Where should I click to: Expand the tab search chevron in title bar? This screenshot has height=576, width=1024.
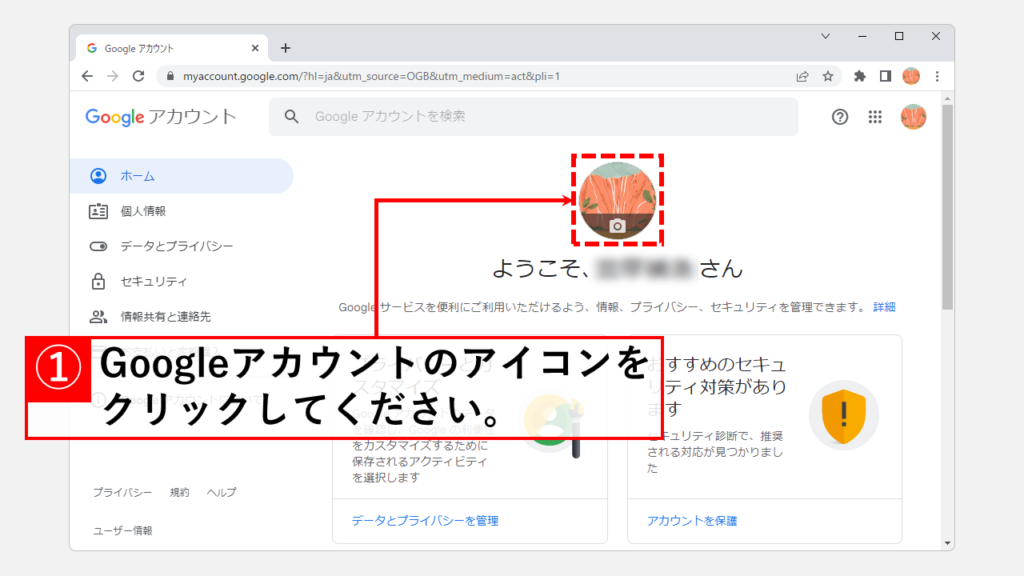coord(826,36)
